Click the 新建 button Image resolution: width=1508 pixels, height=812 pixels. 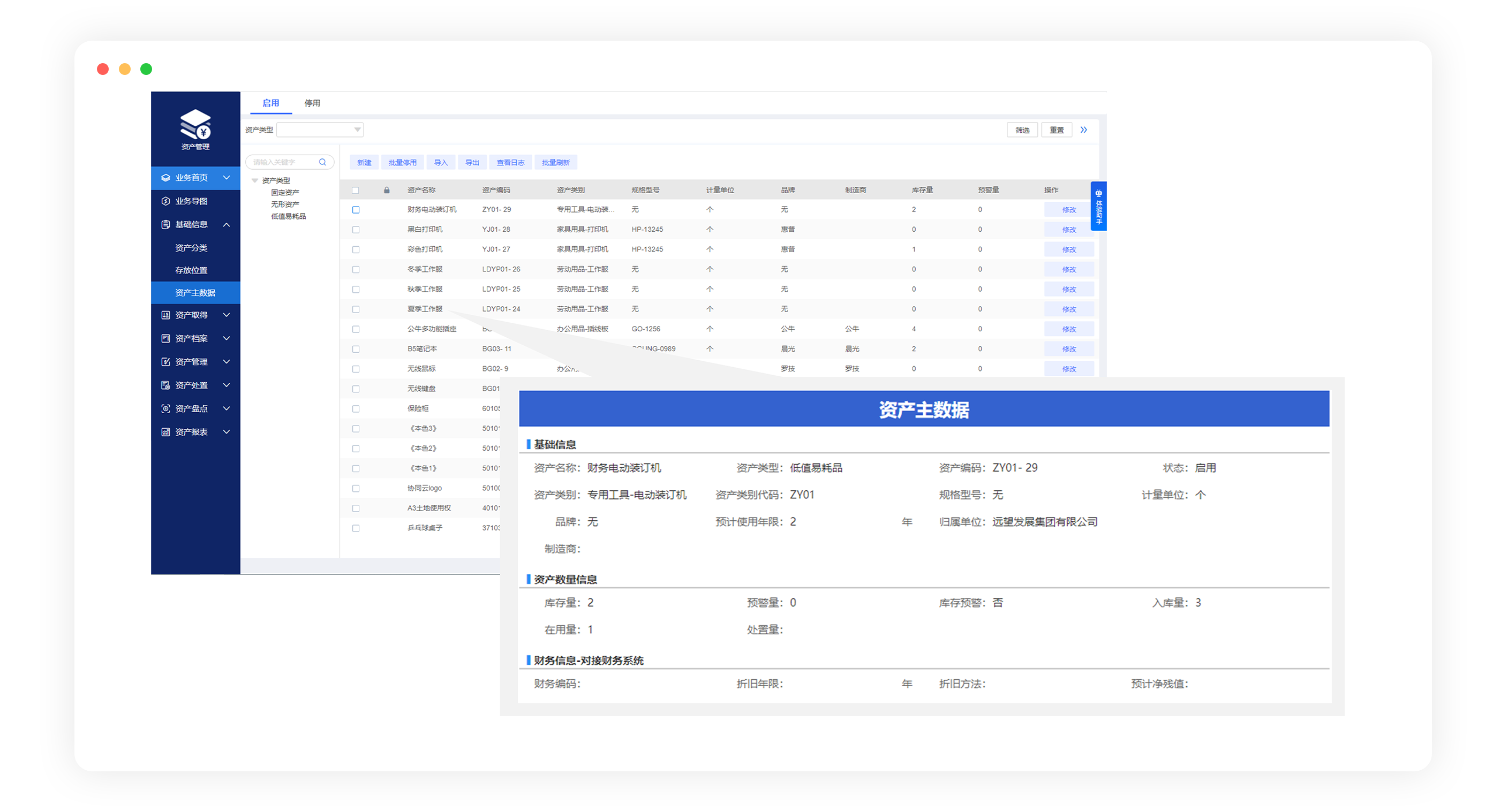[364, 163]
